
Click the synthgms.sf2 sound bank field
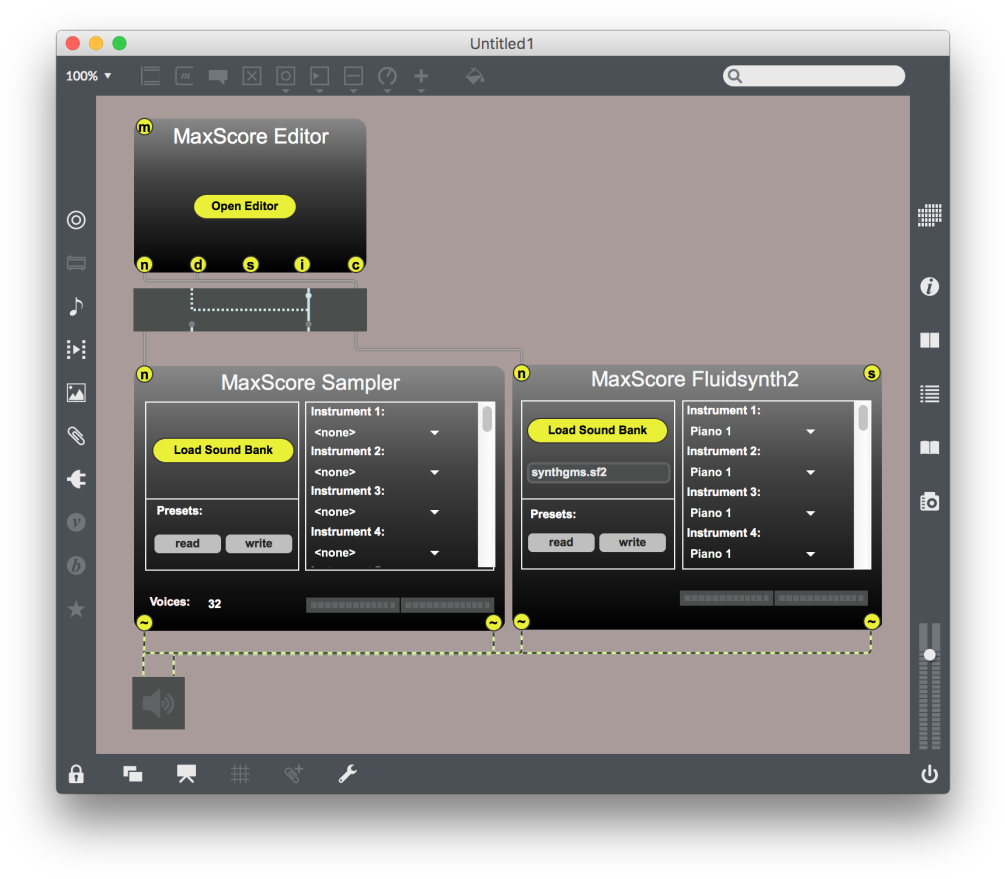[599, 473]
